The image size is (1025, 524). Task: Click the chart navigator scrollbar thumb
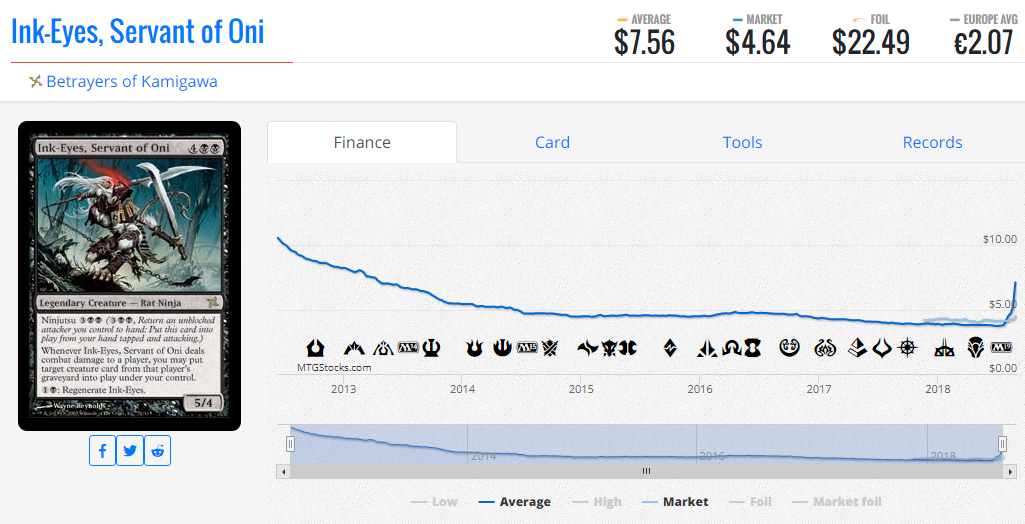click(x=646, y=471)
